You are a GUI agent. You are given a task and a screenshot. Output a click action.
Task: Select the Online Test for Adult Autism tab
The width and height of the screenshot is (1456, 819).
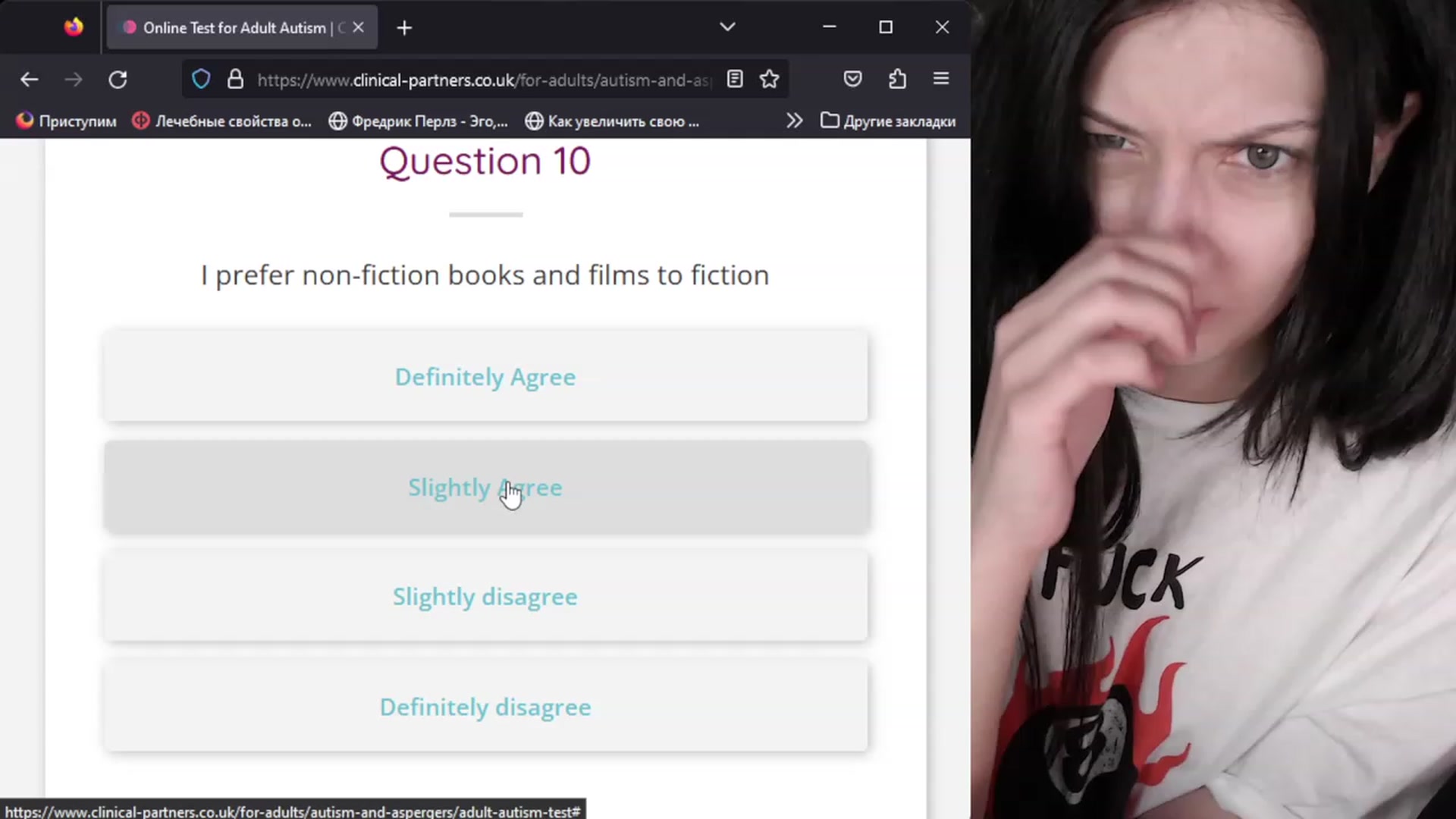coord(242,27)
